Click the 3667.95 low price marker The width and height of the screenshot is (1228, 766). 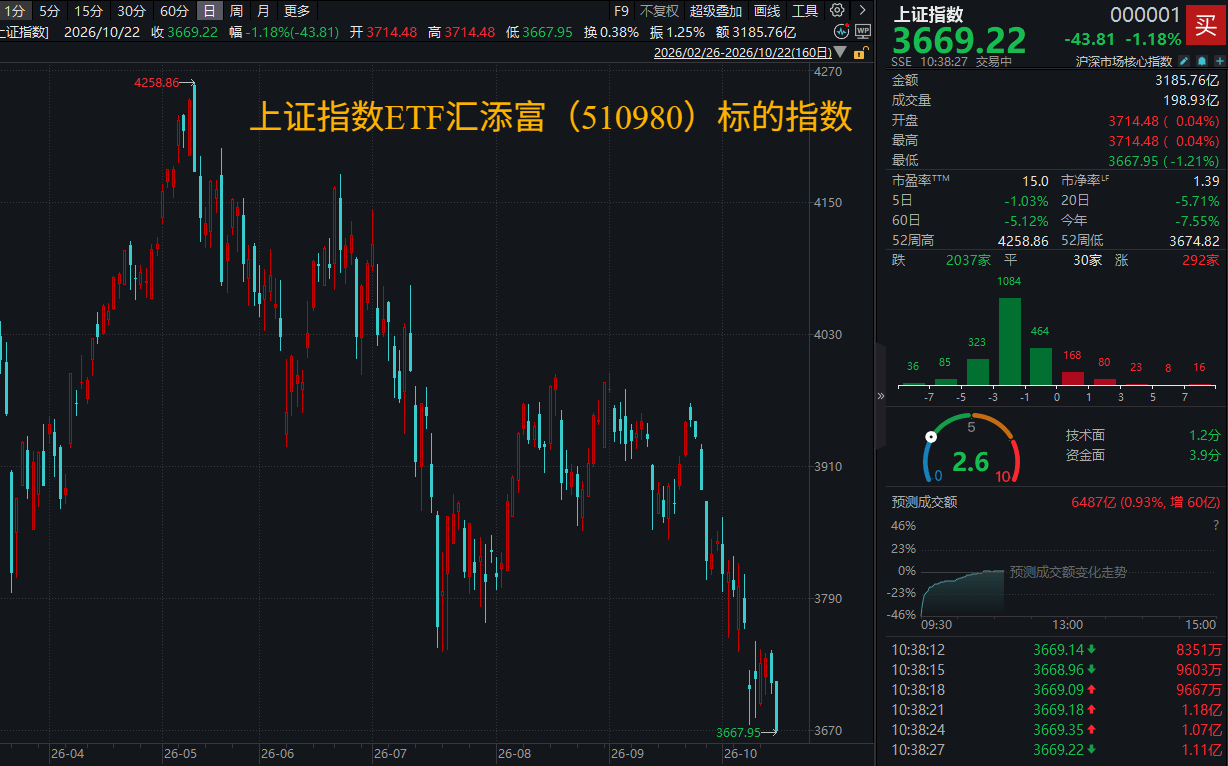(x=738, y=732)
